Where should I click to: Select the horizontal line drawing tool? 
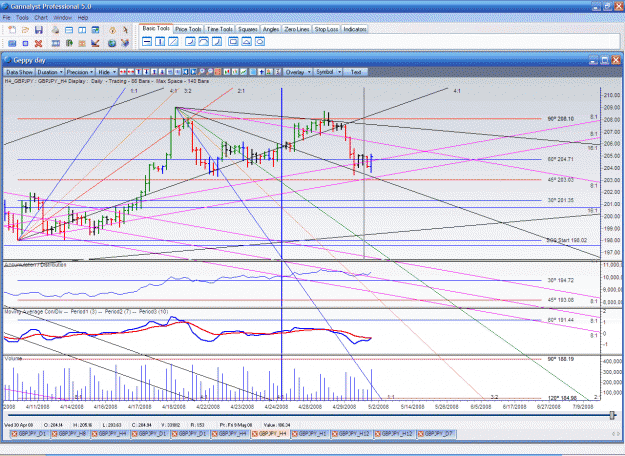coord(147,41)
